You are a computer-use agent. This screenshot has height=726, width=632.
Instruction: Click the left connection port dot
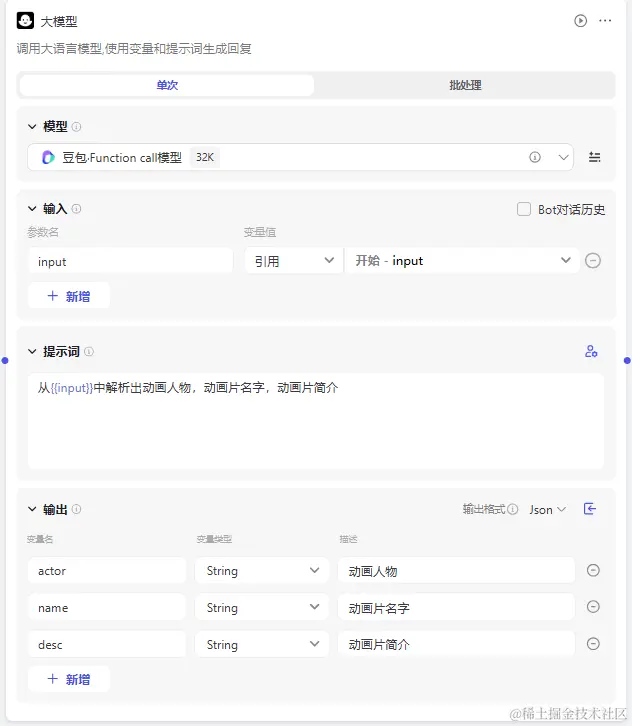[x=5, y=361]
